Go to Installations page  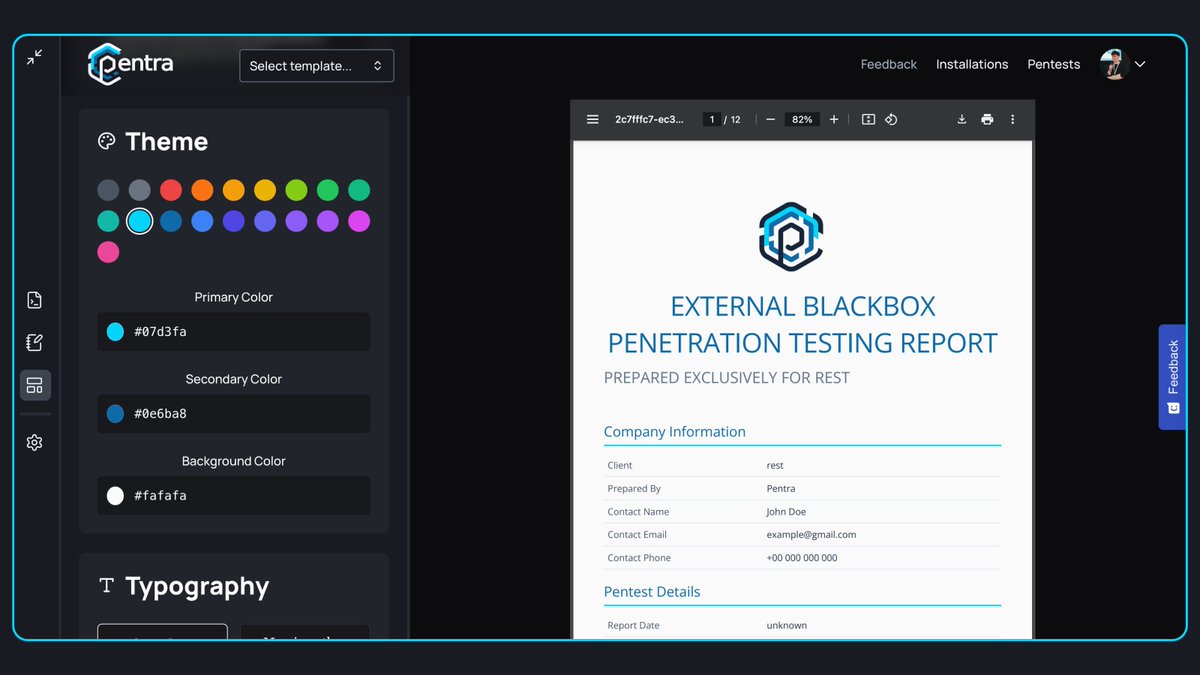972,64
